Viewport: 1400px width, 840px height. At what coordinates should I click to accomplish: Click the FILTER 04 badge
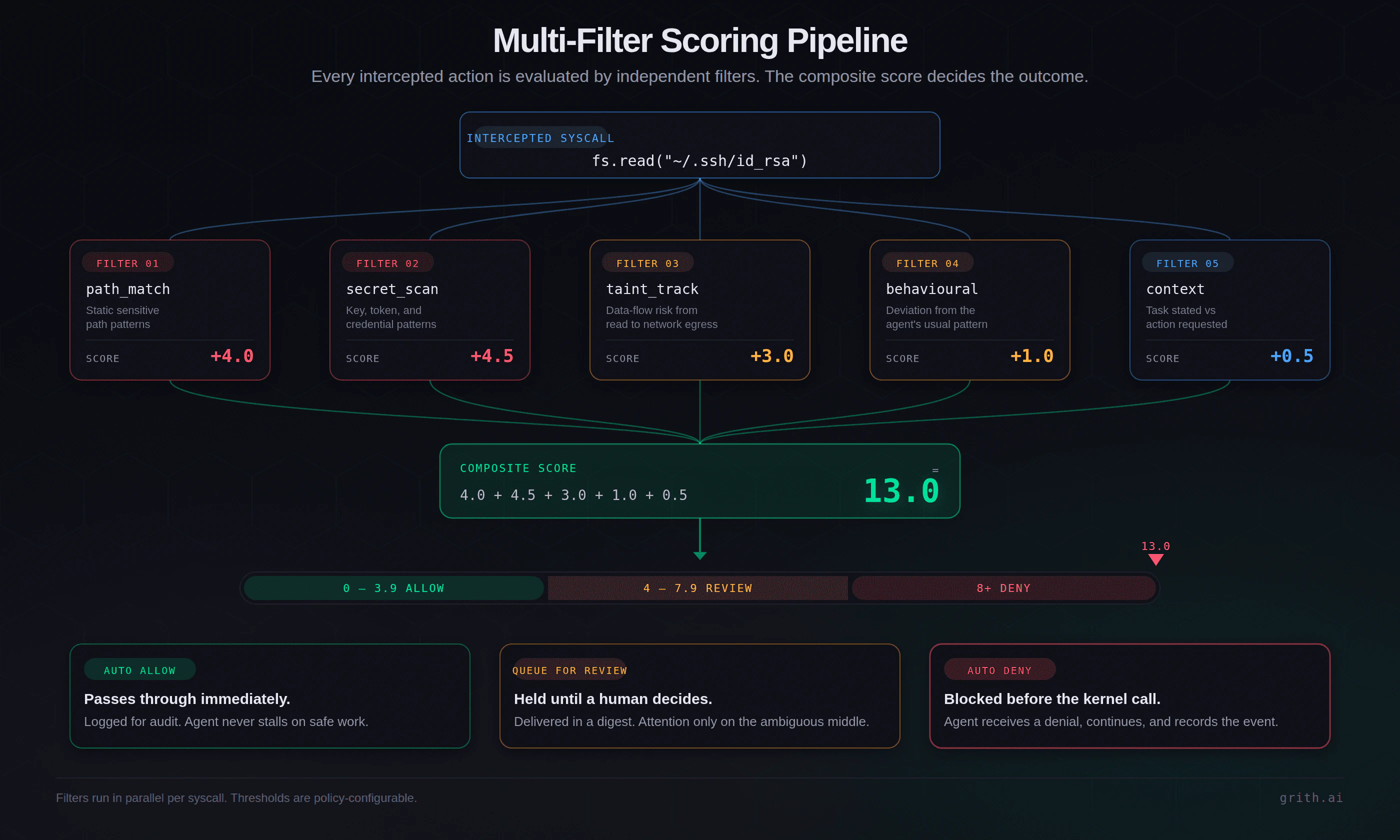click(x=927, y=263)
